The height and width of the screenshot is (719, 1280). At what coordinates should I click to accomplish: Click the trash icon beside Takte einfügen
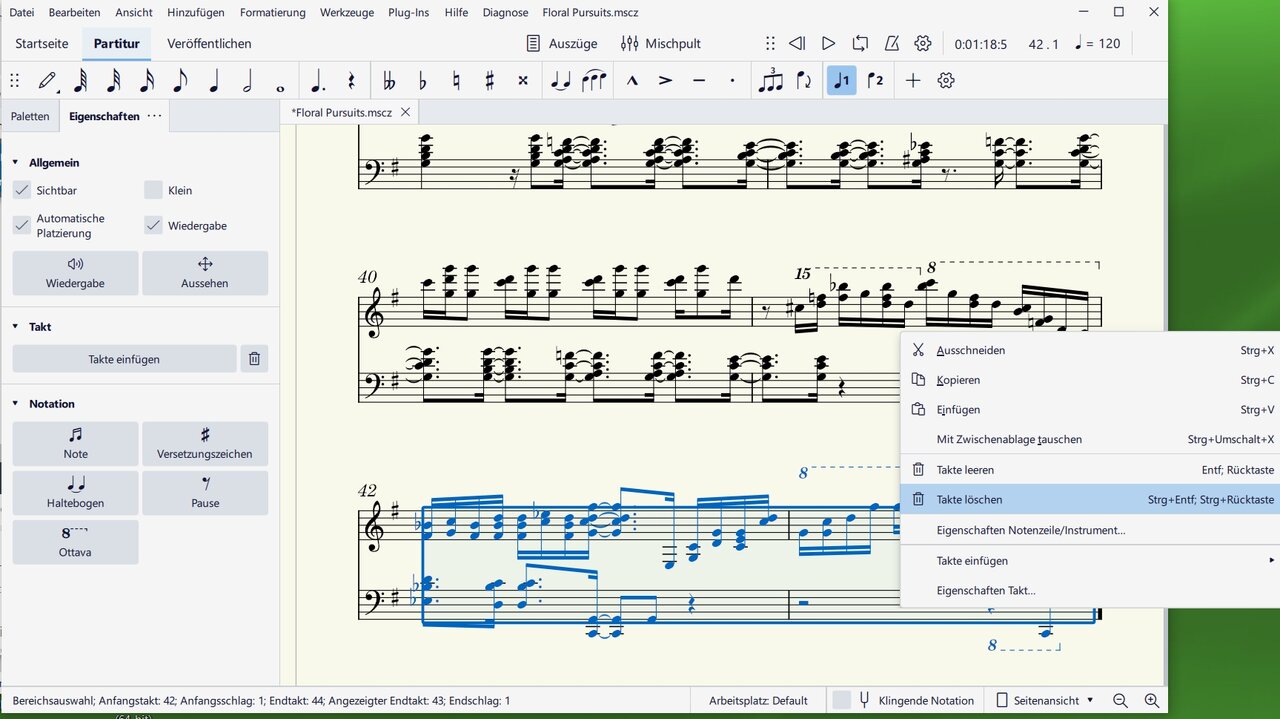pyautogui.click(x=254, y=359)
